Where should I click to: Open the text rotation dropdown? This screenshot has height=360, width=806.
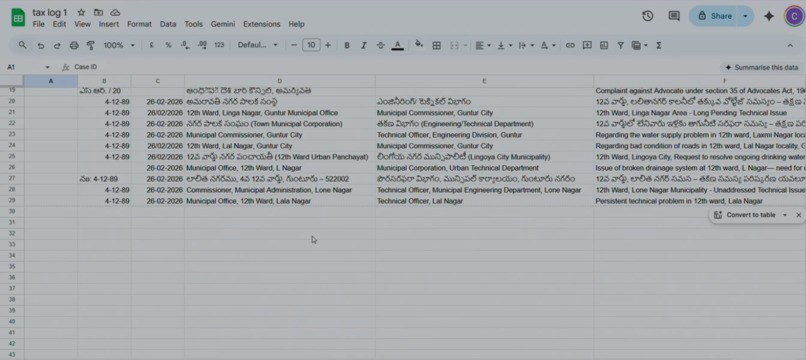(x=548, y=45)
